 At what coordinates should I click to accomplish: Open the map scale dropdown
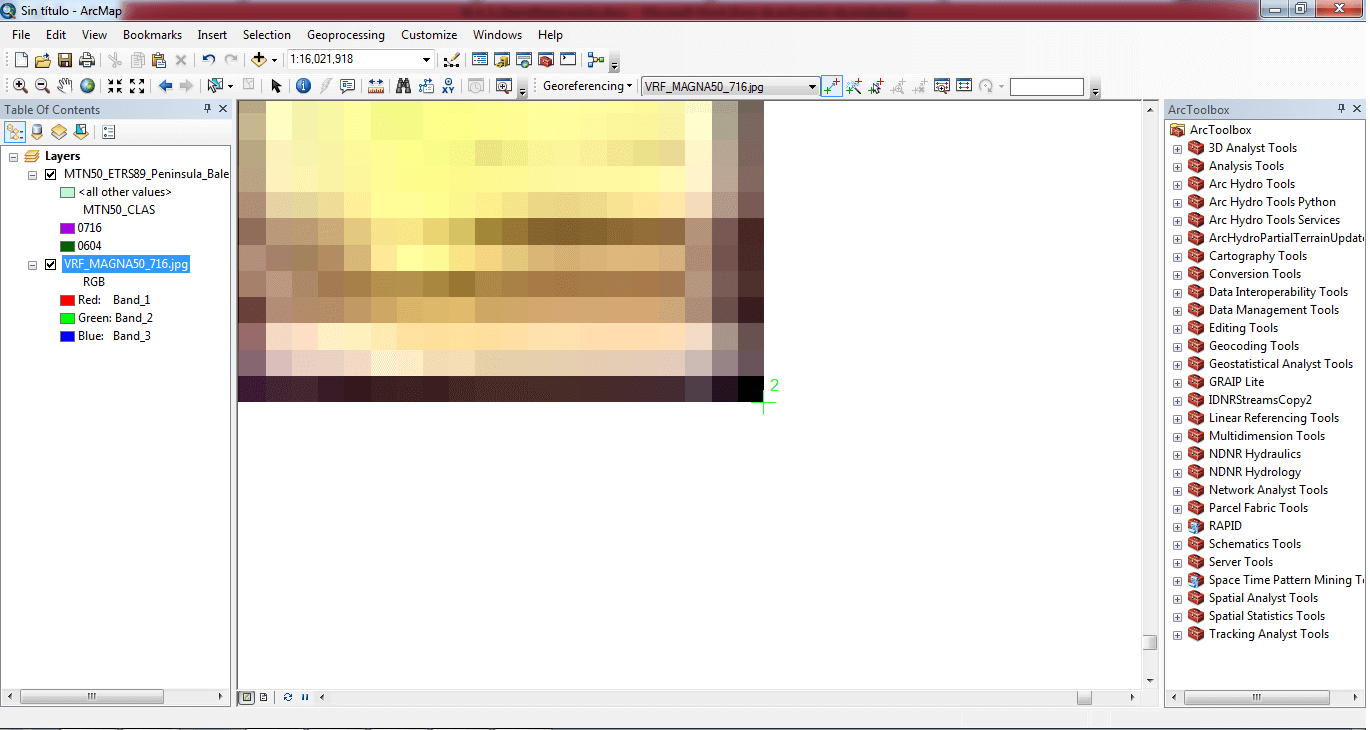[426, 60]
